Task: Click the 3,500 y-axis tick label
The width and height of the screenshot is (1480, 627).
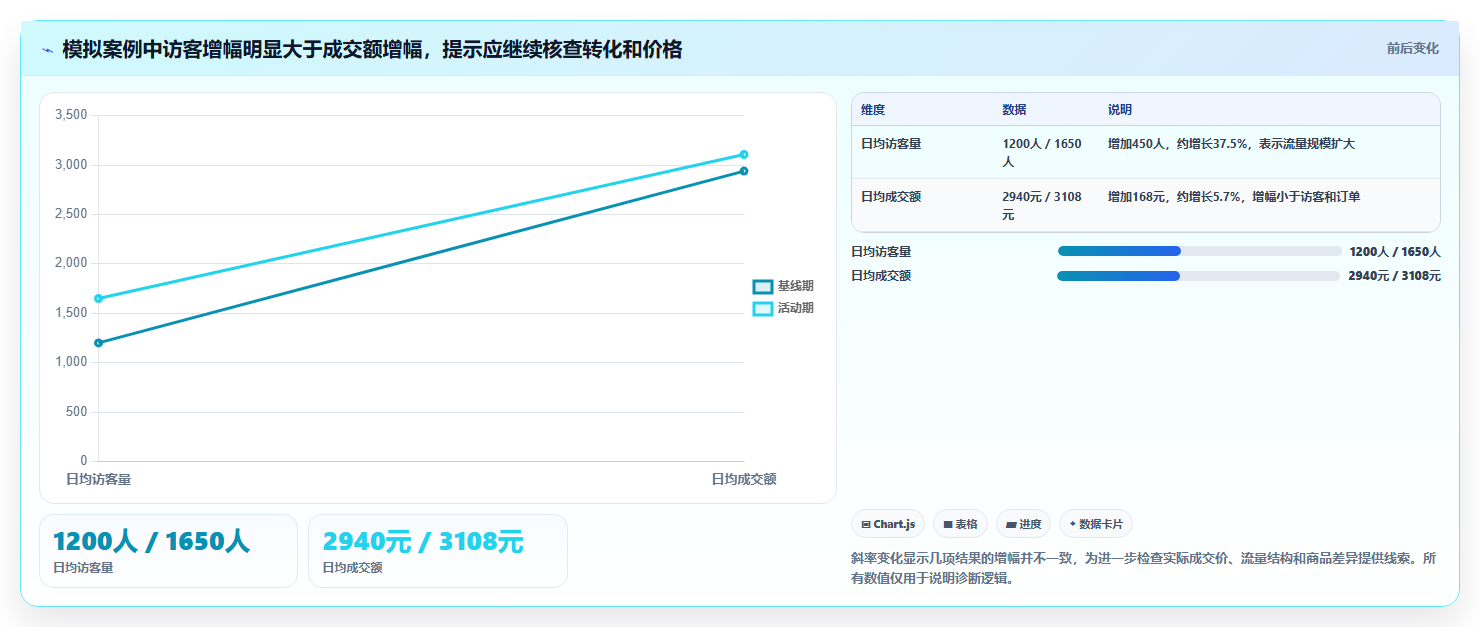Action: click(71, 115)
